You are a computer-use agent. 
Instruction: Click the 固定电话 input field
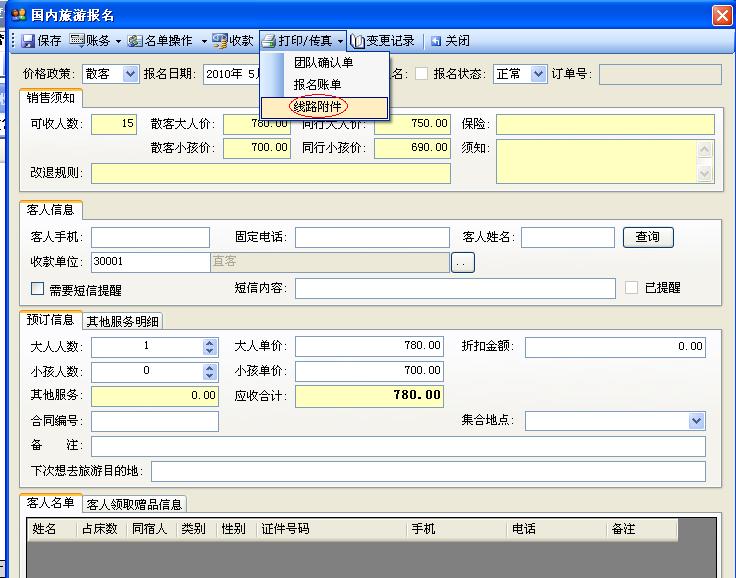point(372,237)
